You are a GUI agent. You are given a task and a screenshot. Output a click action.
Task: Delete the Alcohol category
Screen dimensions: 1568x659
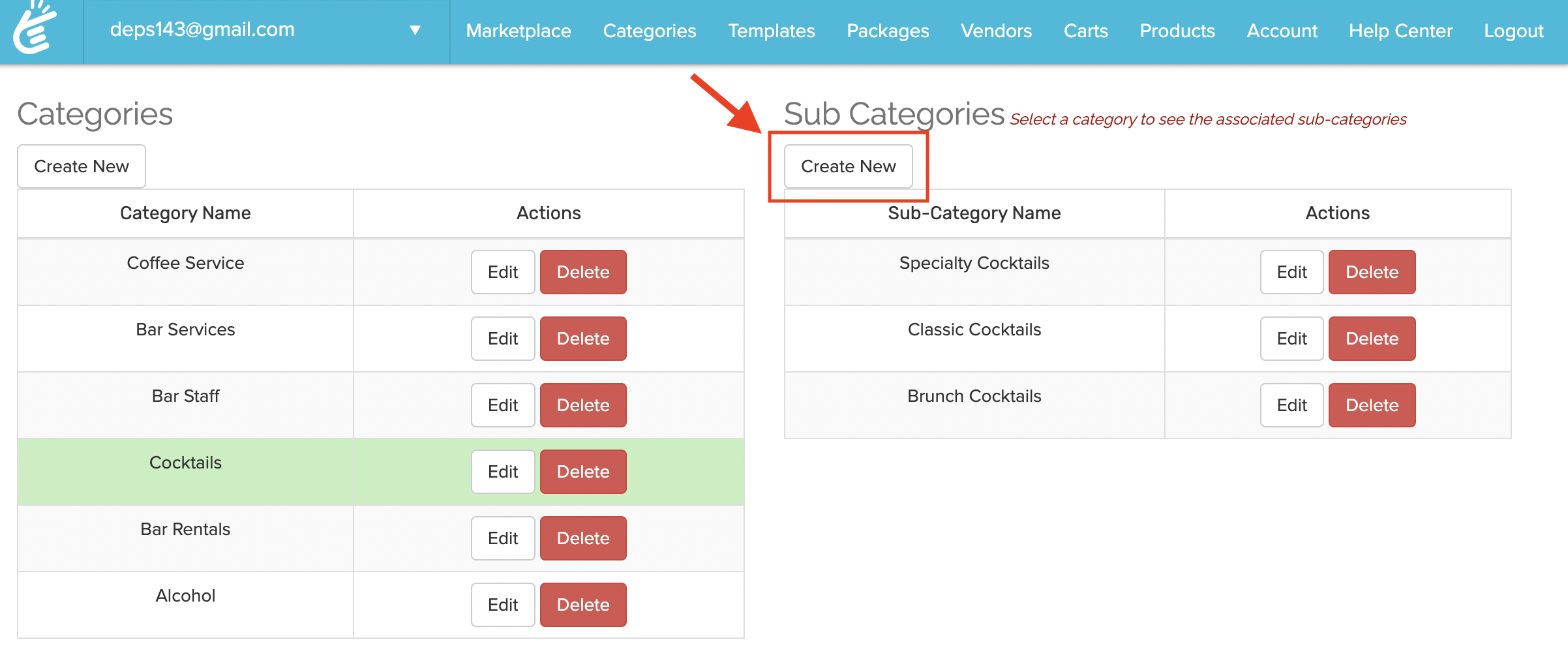[583, 605]
